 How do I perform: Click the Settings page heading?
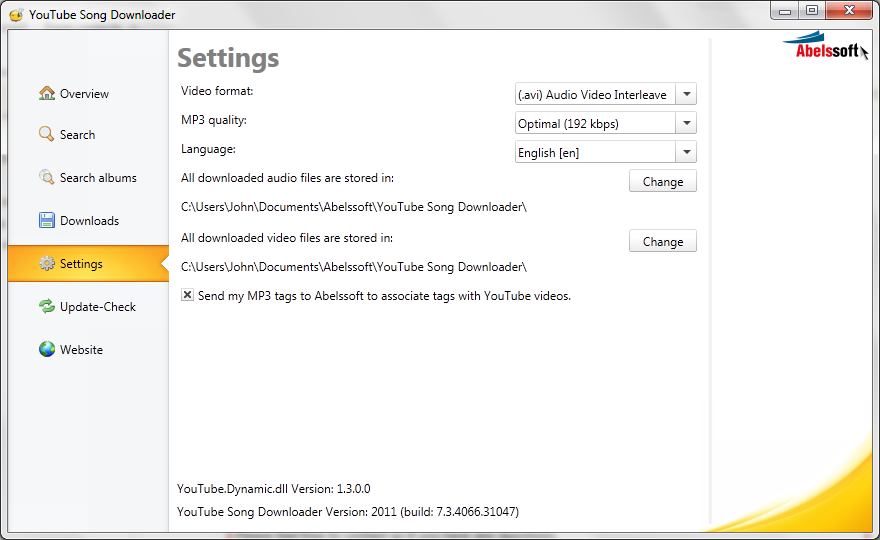click(x=228, y=58)
